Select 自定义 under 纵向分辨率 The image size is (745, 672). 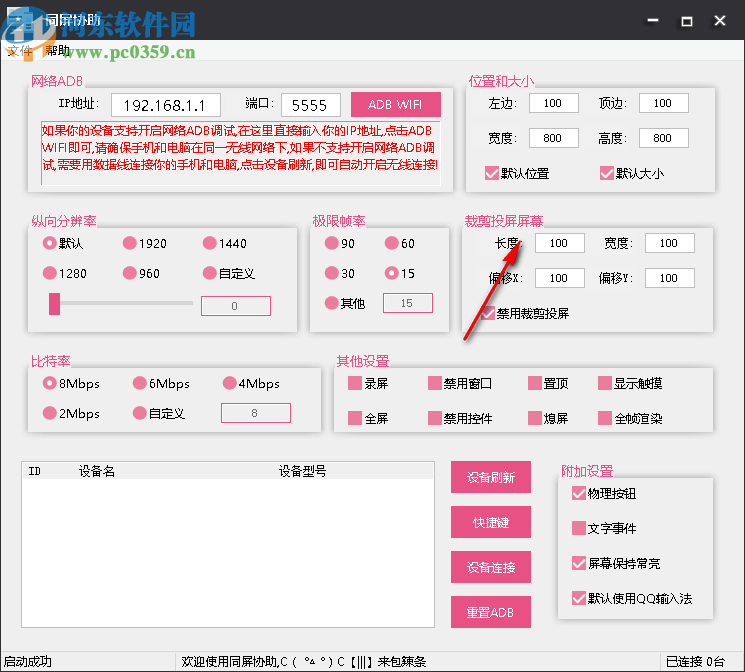[210, 273]
